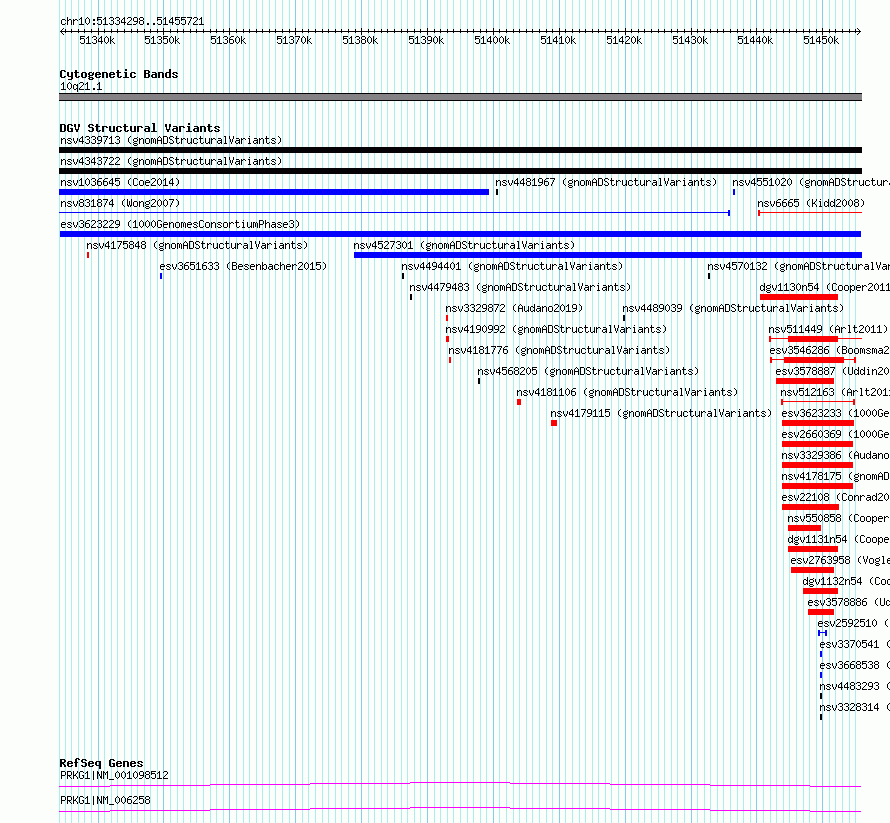Image resolution: width=890 pixels, height=823 pixels.
Task: Open nsv4481967 gnomAD variant label
Action: click(x=606, y=182)
